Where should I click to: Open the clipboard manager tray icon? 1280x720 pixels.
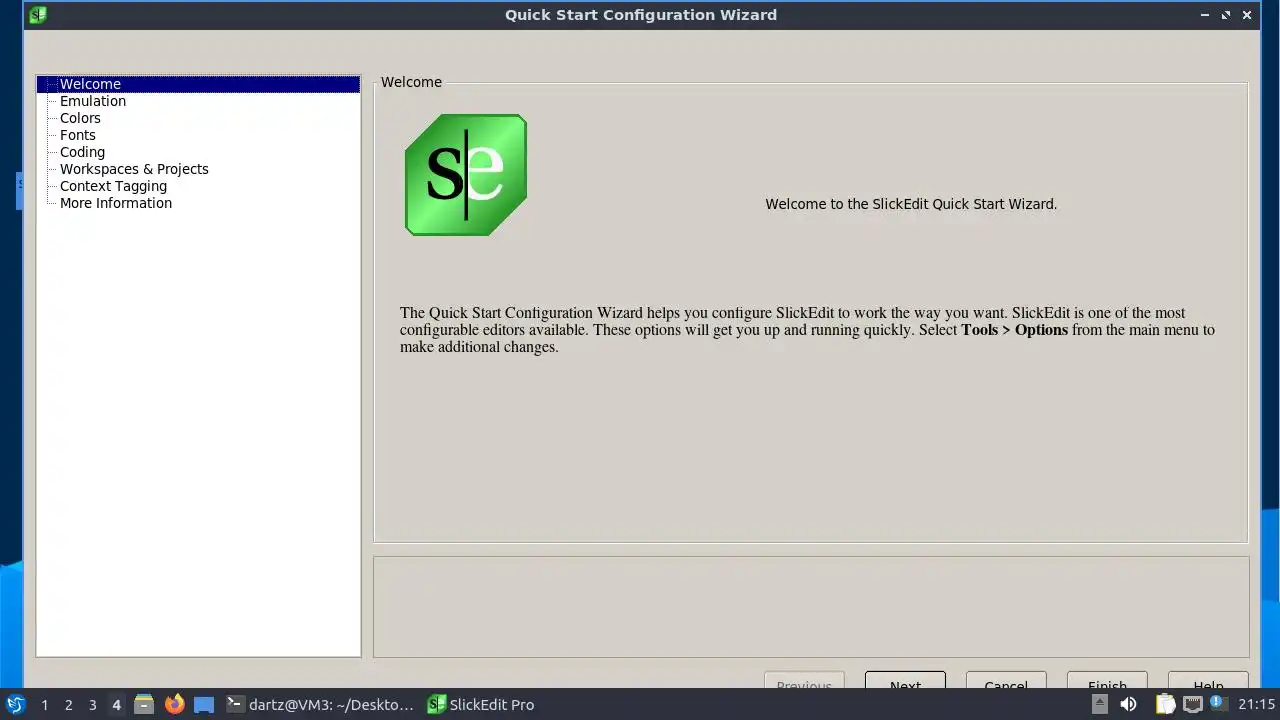tap(1165, 704)
